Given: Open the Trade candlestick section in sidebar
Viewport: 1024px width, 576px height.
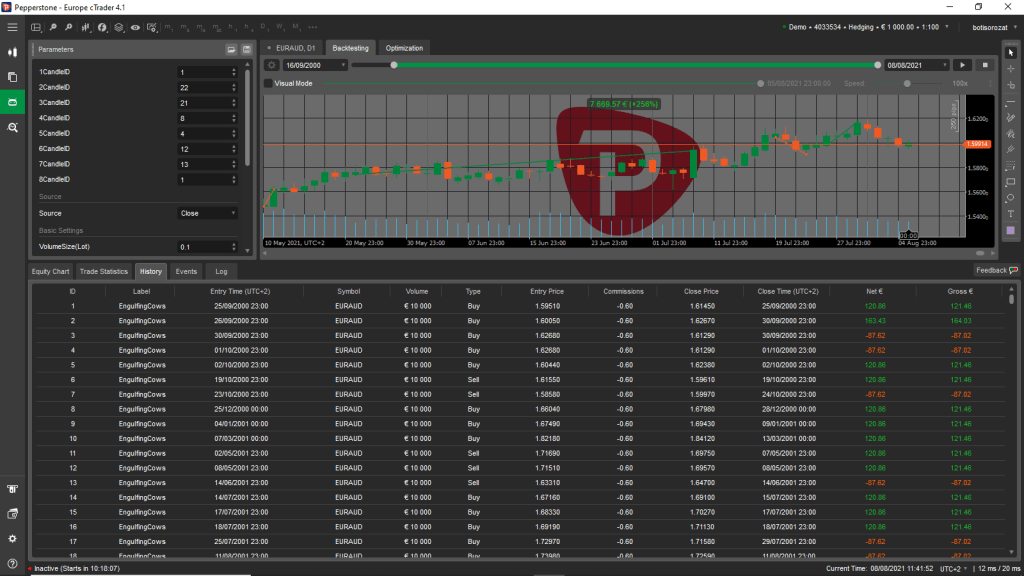Looking at the screenshot, I should coord(13,51).
